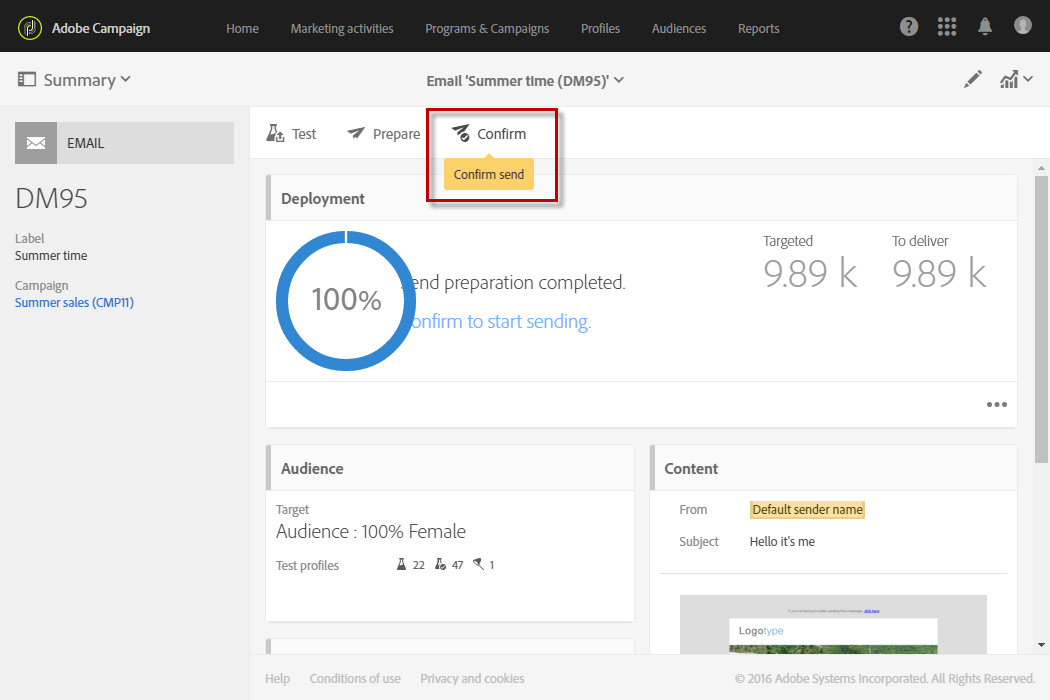
Task: Click the test profiles flask icon showing 22
Action: 401,564
